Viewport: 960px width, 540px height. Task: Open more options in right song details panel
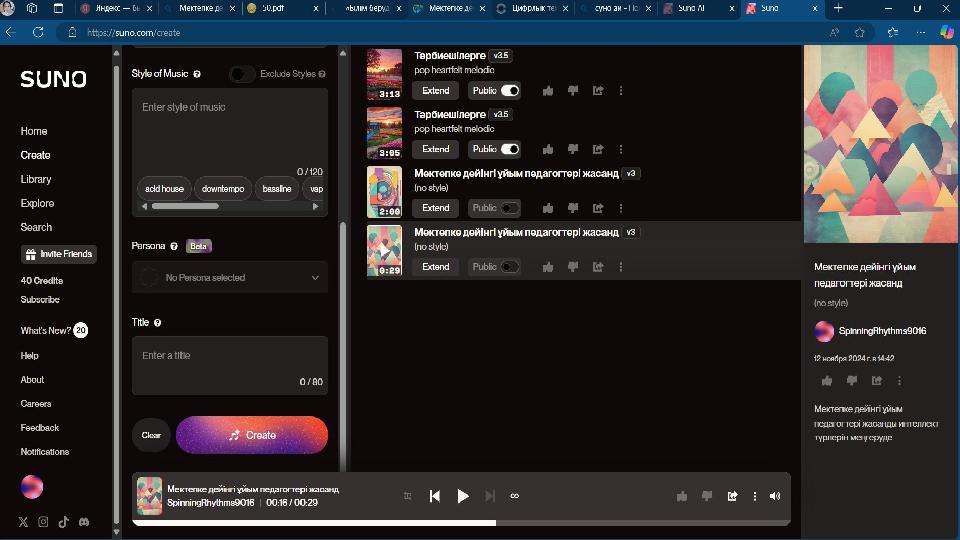point(899,381)
